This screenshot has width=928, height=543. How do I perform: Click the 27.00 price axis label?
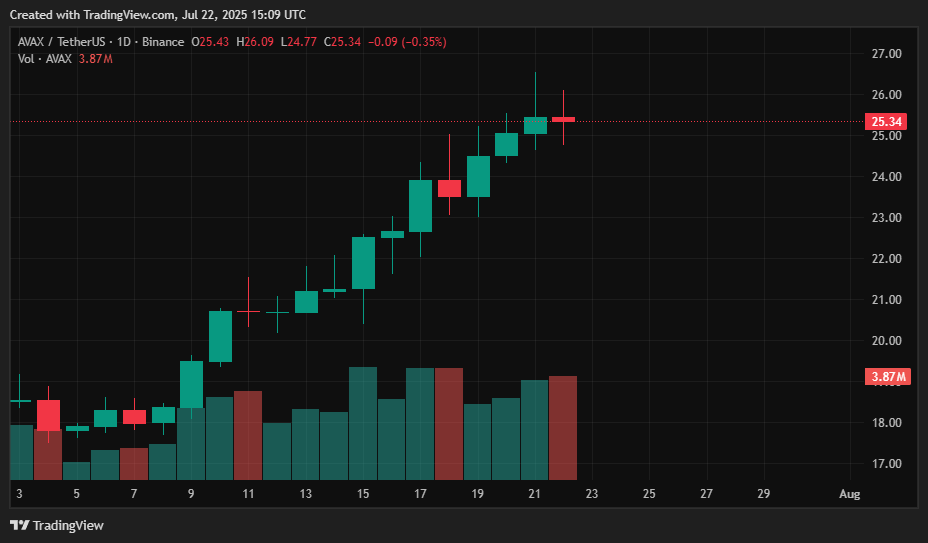coord(886,54)
